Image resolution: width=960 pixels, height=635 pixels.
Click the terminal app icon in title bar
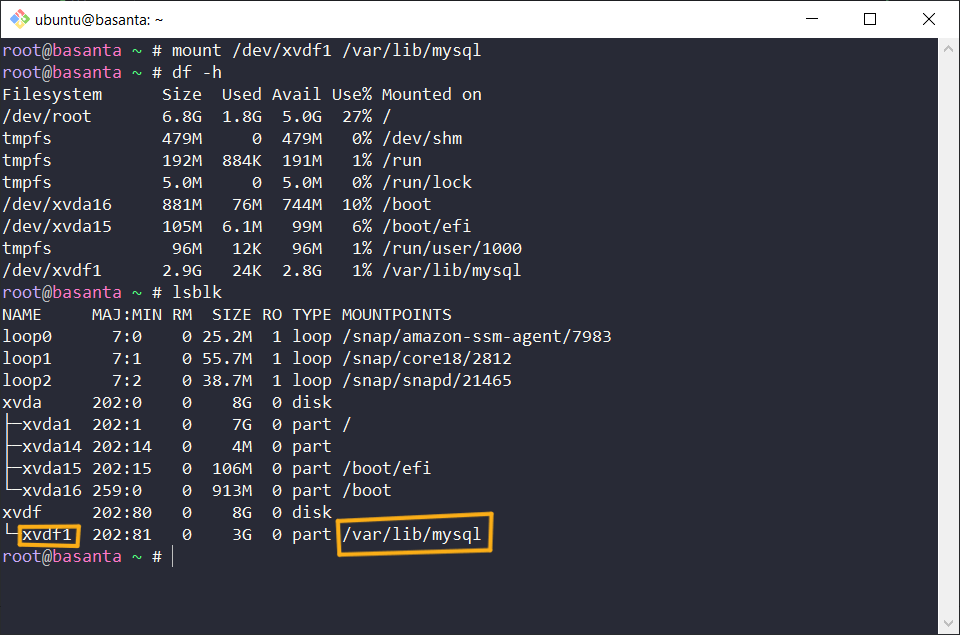[x=16, y=19]
